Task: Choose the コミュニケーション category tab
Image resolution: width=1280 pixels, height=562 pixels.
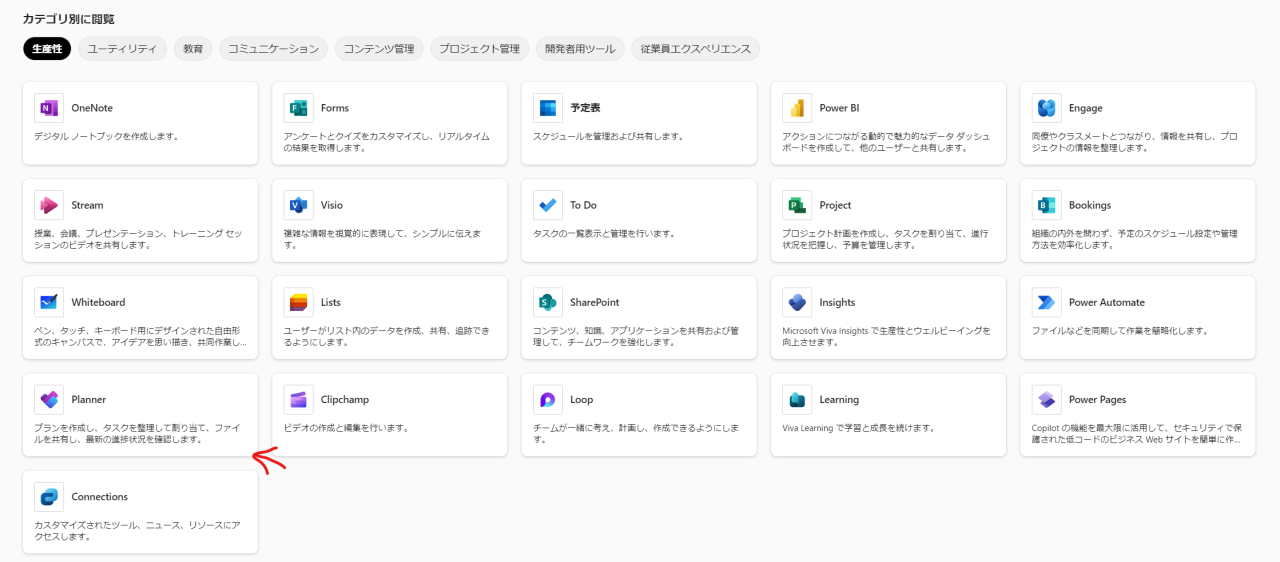Action: 273,48
